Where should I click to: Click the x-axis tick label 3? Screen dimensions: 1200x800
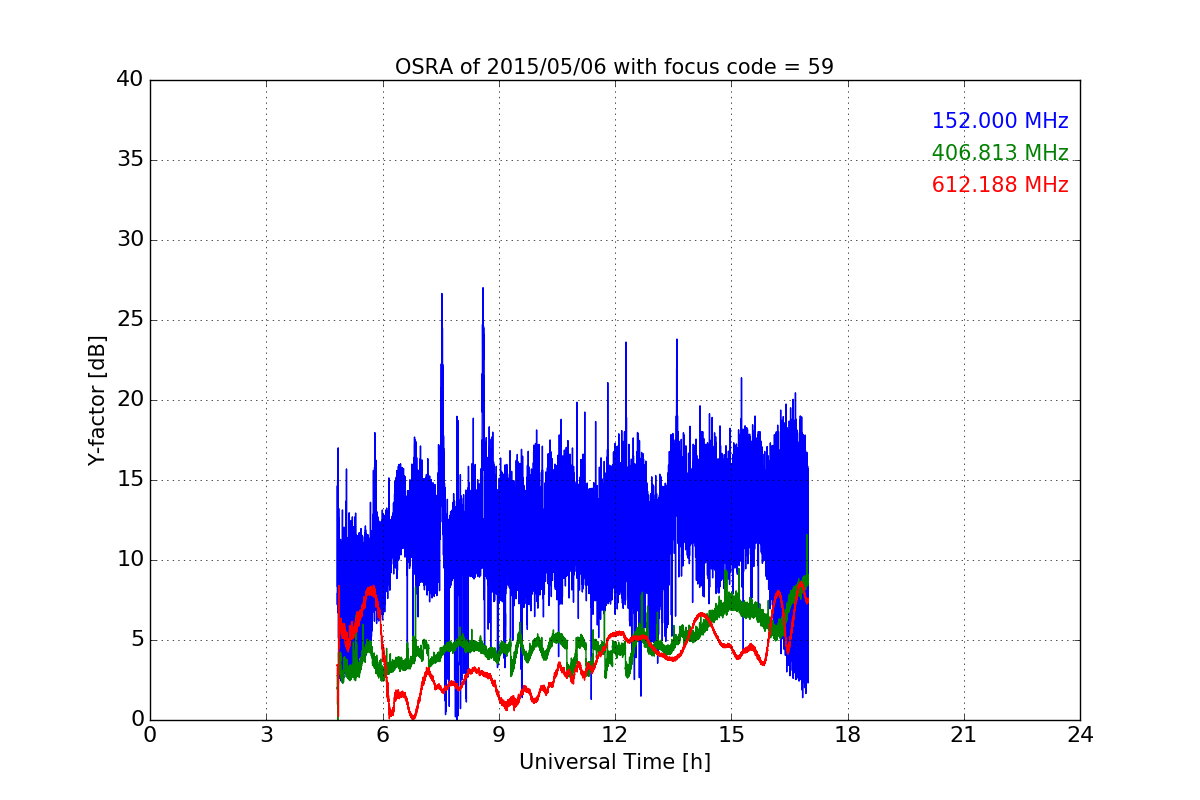[266, 735]
